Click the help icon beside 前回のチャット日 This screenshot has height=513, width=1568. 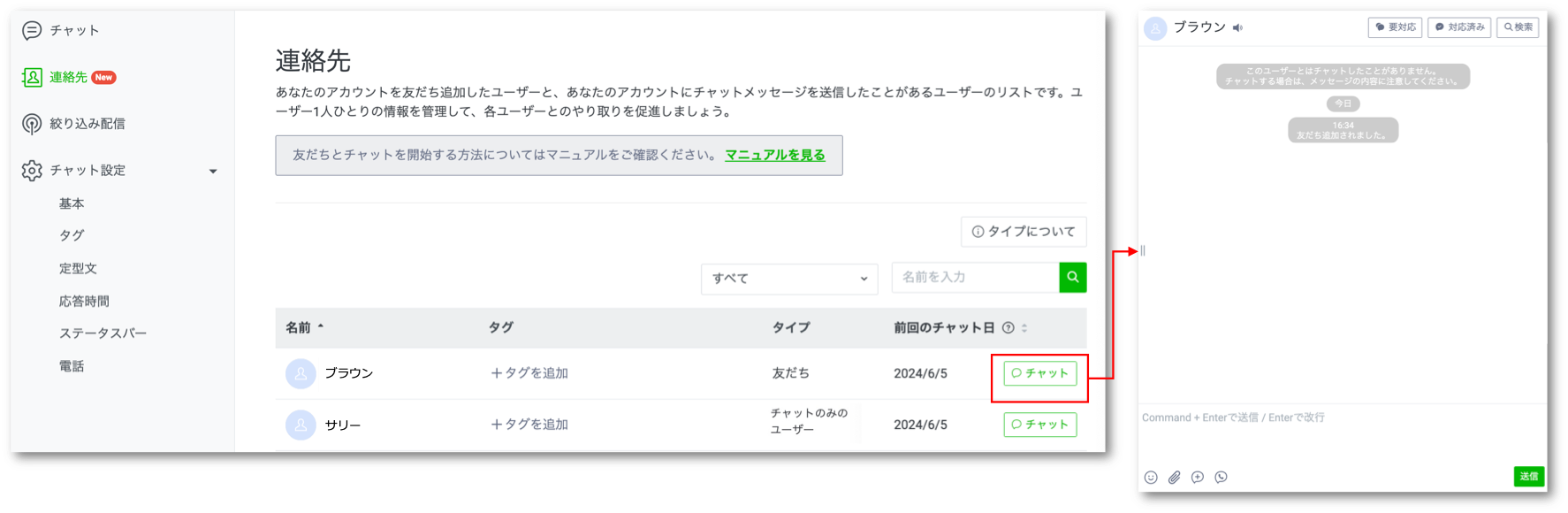pyautogui.click(x=1008, y=328)
